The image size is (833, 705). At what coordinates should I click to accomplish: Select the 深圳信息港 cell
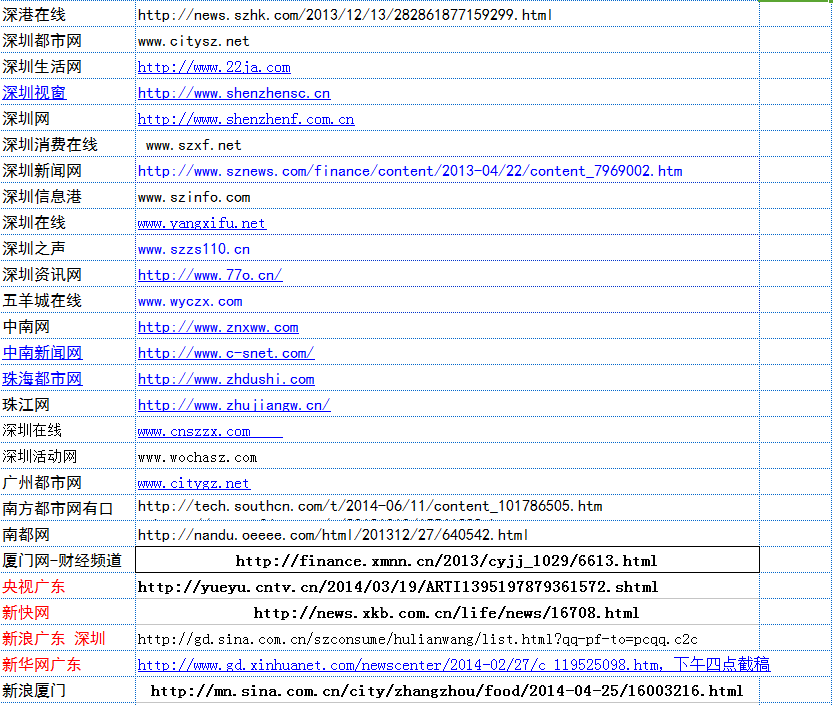coord(68,197)
